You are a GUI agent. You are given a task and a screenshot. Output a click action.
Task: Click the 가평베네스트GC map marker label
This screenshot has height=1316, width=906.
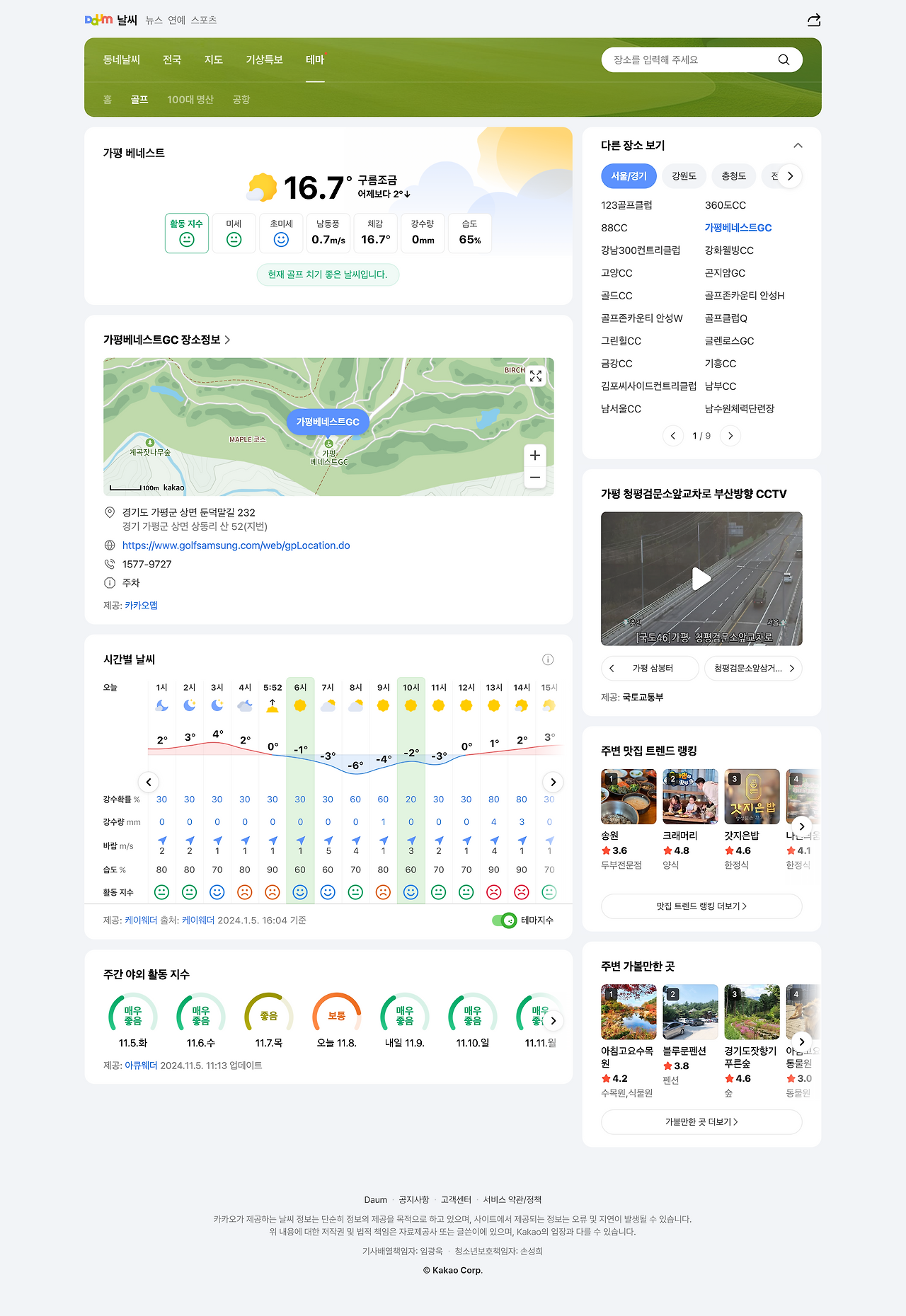coord(328,422)
